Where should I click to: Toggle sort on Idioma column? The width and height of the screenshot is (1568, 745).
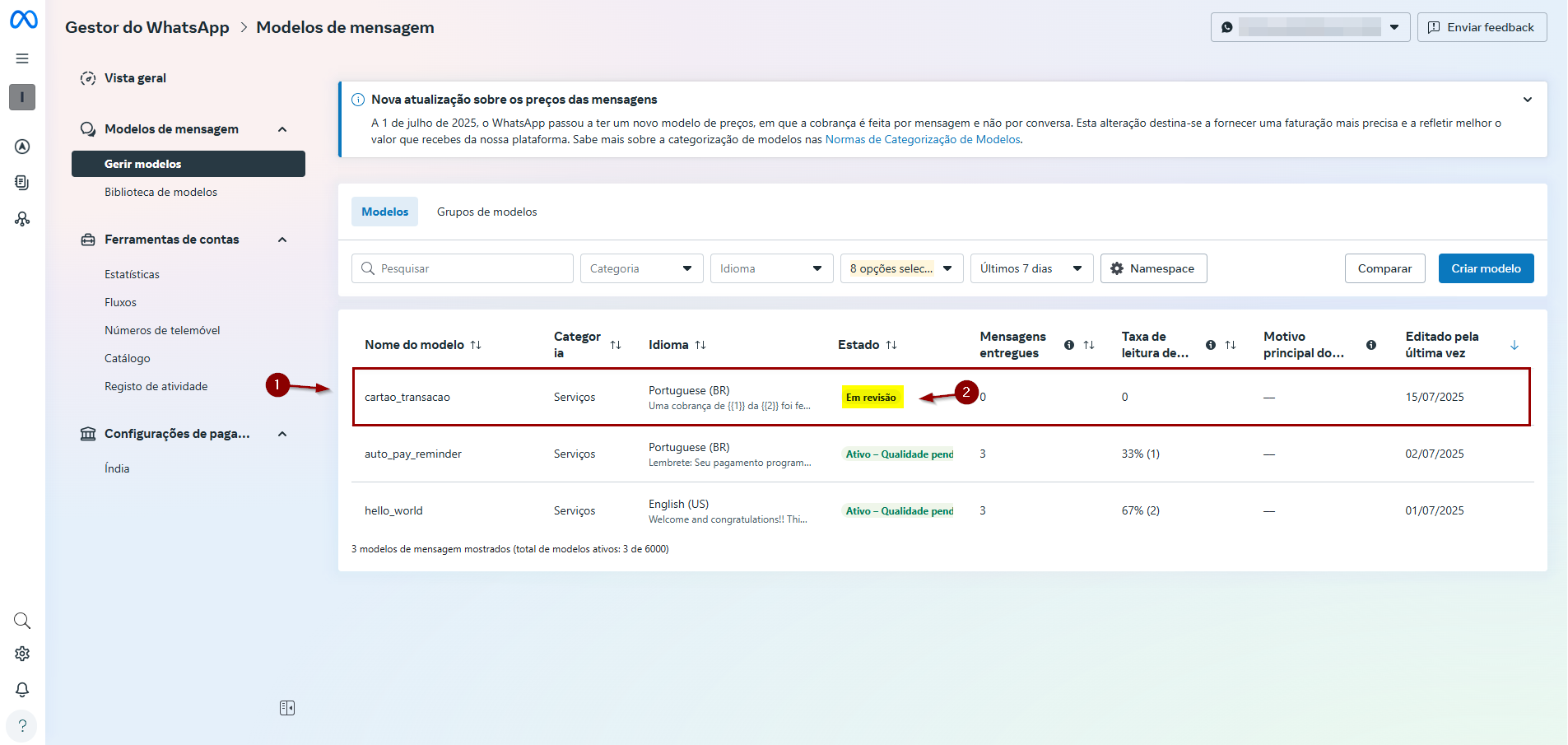pos(700,345)
